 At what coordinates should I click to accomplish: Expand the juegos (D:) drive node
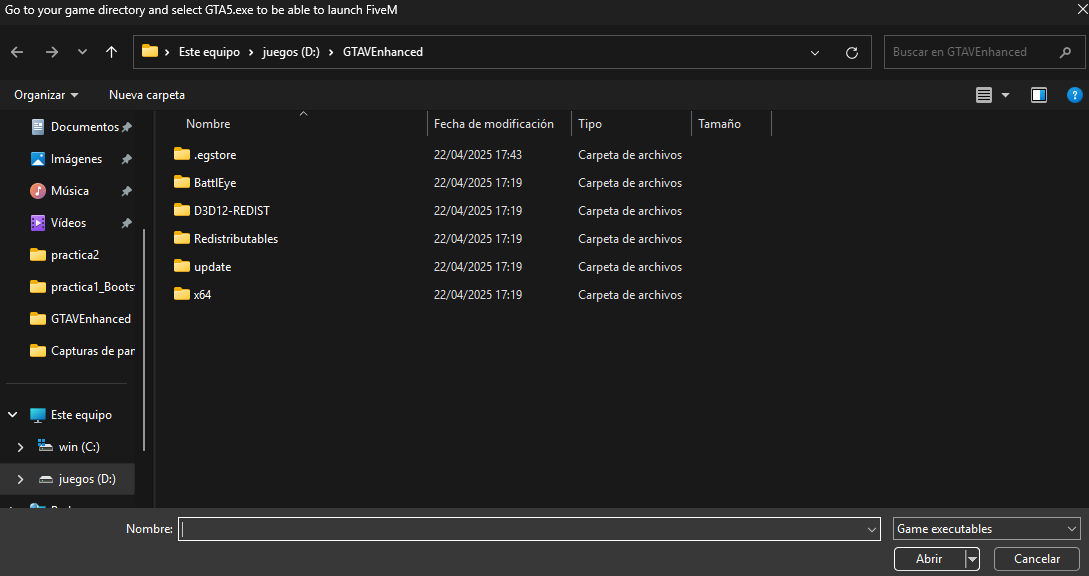20,479
